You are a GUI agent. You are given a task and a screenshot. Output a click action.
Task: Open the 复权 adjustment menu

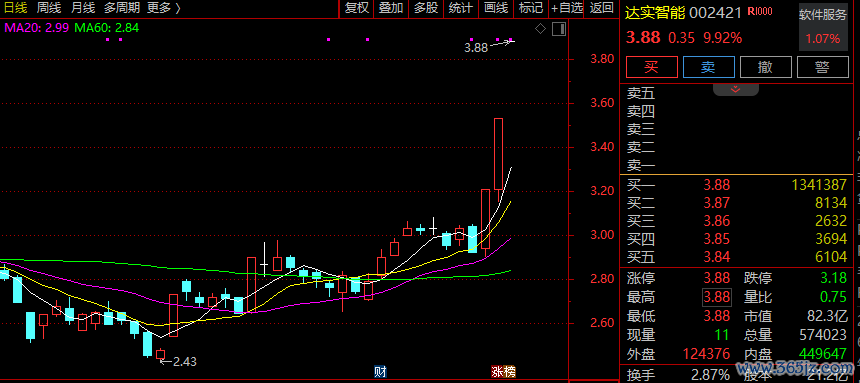[x=357, y=8]
